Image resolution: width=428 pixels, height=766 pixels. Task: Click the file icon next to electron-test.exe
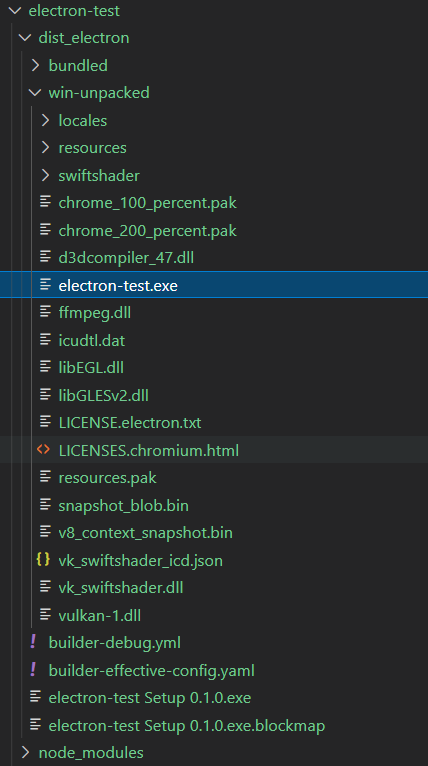45,284
